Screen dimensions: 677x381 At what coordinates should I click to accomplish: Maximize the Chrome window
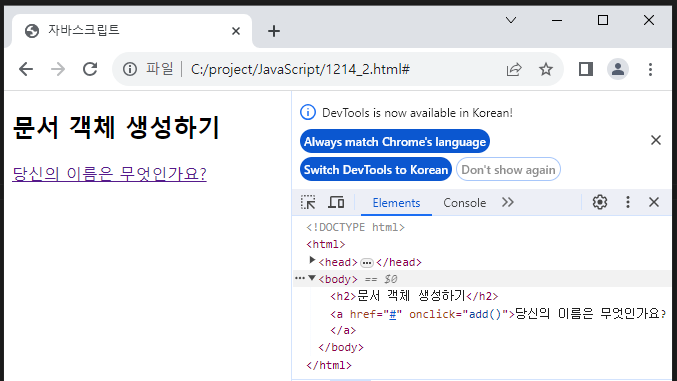coord(603,20)
